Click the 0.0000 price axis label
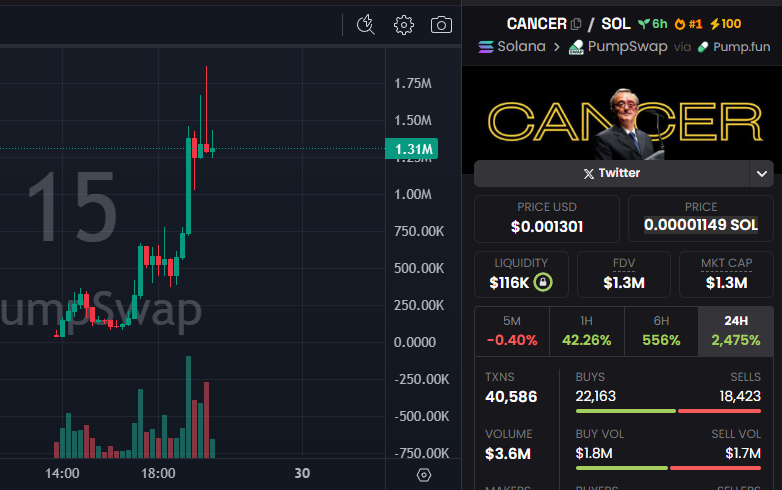 [x=414, y=342]
